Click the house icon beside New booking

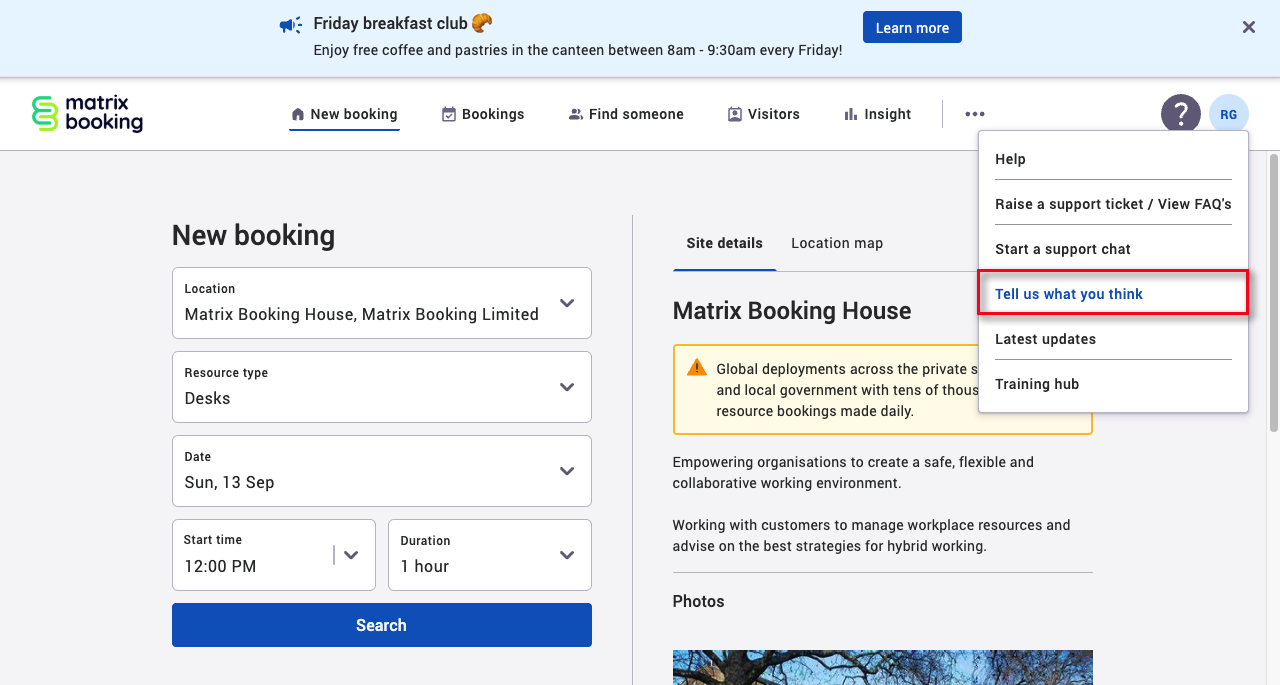click(297, 114)
